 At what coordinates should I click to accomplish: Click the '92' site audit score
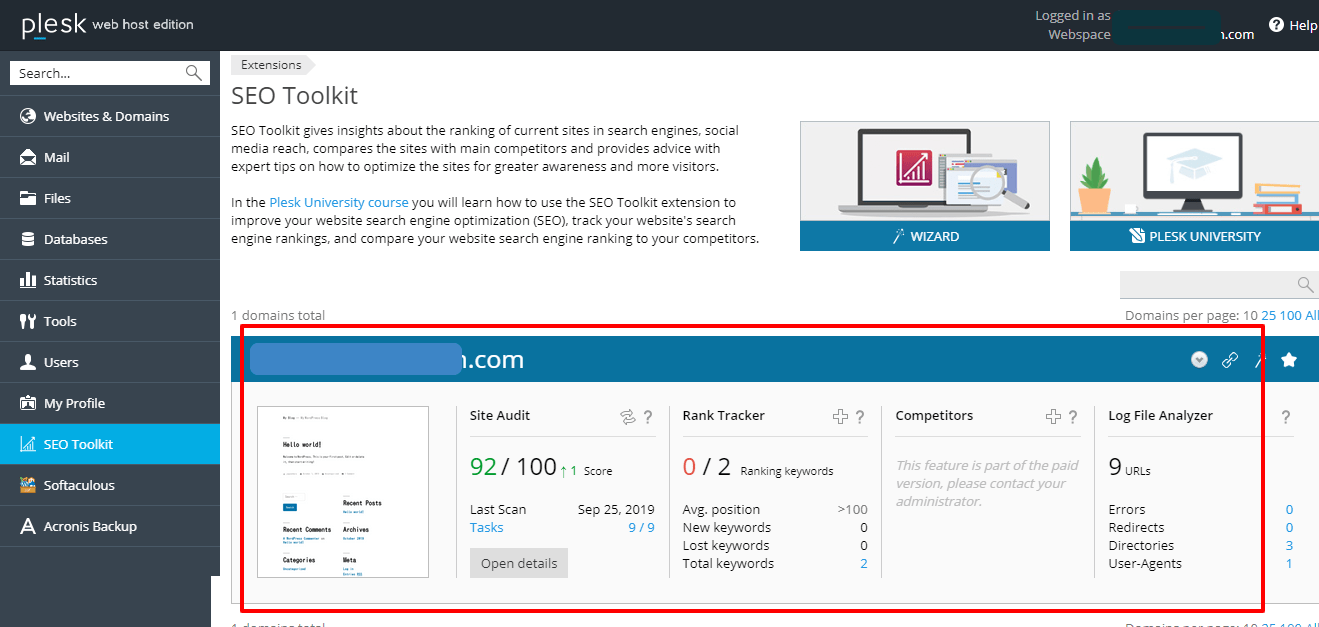[483, 467]
